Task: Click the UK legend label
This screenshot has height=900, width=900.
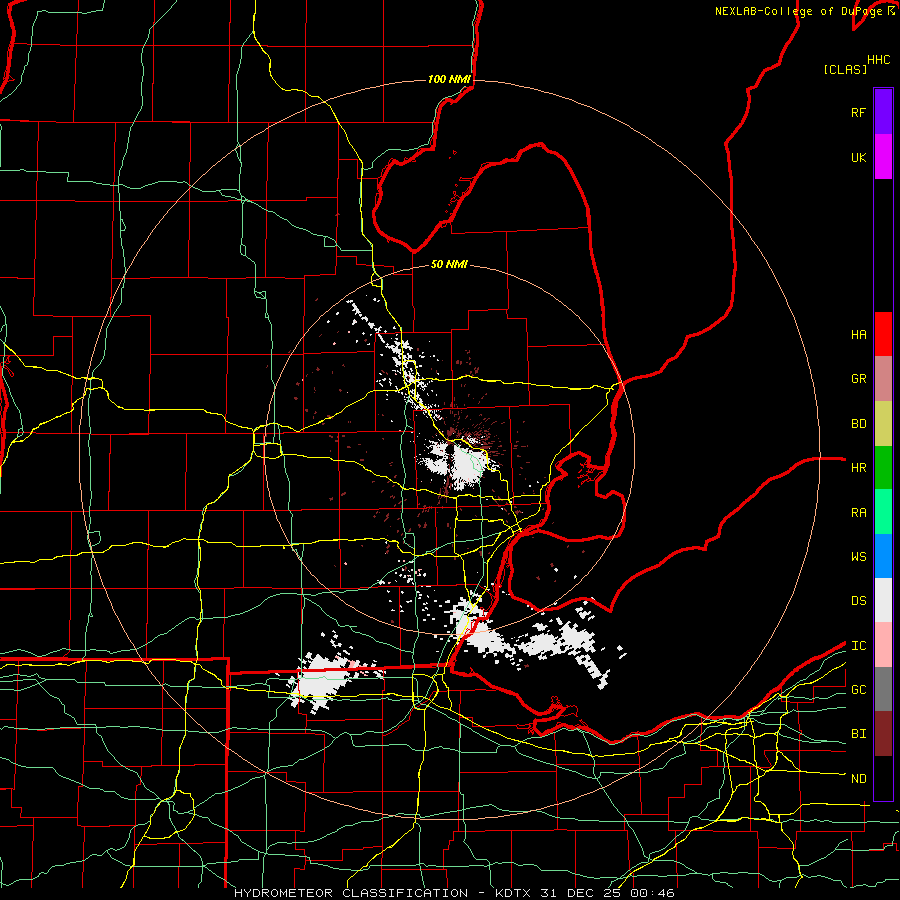Action: (x=858, y=157)
